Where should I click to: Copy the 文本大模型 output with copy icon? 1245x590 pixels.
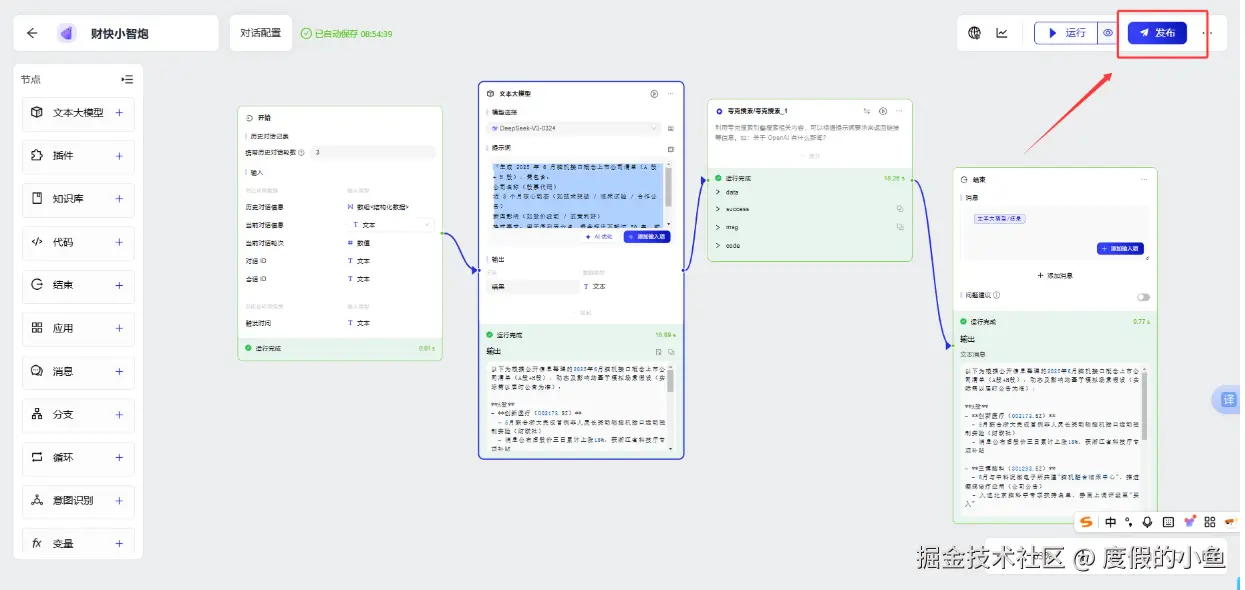coord(671,352)
